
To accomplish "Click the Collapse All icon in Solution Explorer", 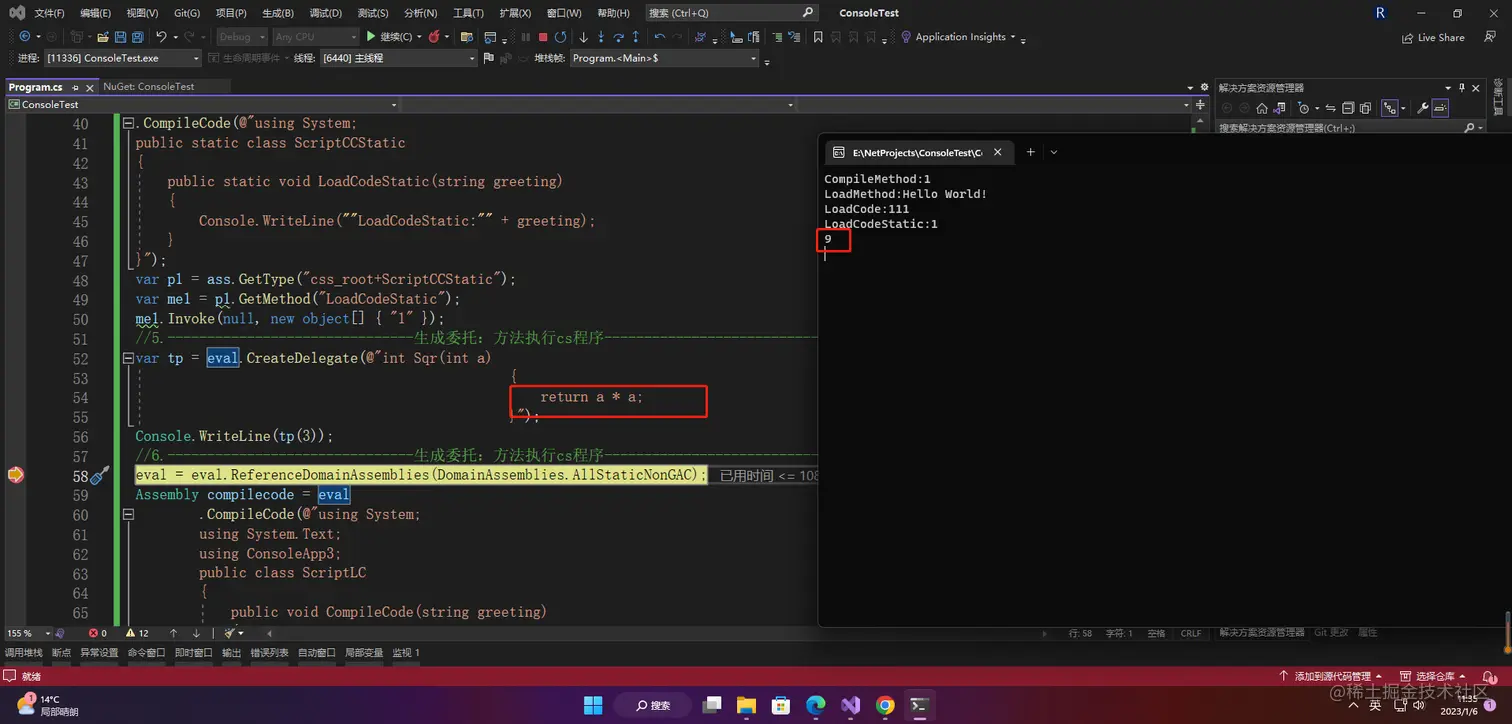I will coord(1348,108).
